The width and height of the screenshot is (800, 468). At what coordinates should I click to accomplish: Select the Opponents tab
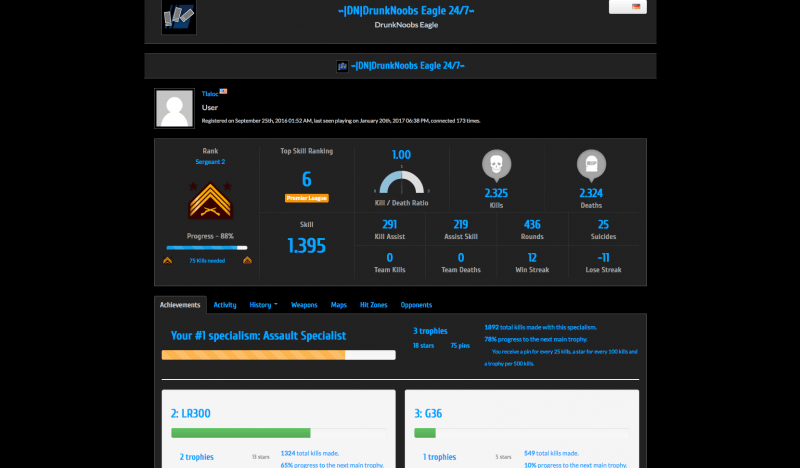(416, 304)
